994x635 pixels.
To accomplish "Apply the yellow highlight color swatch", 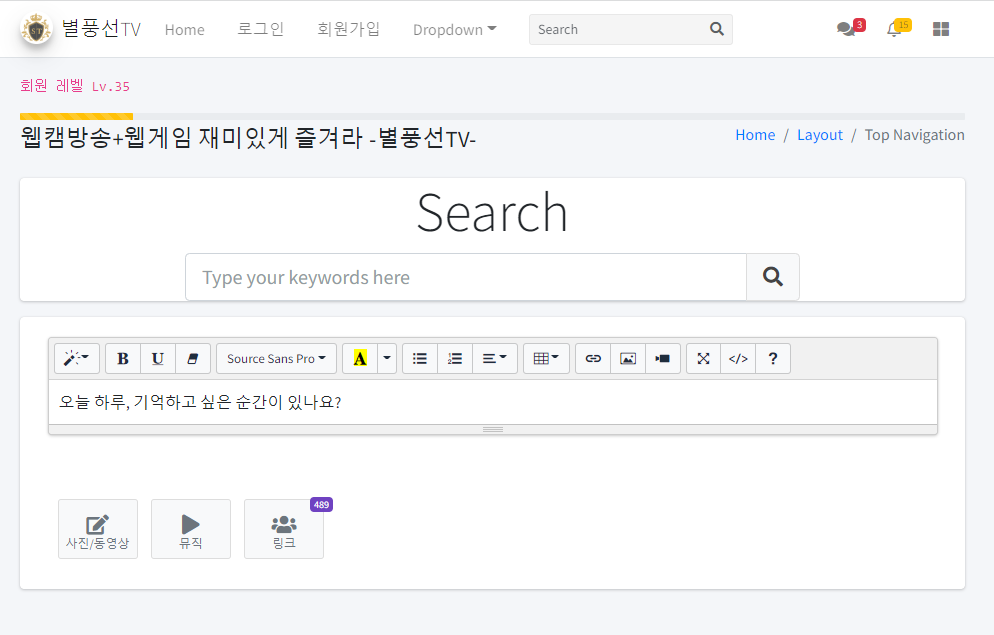I will point(360,359).
